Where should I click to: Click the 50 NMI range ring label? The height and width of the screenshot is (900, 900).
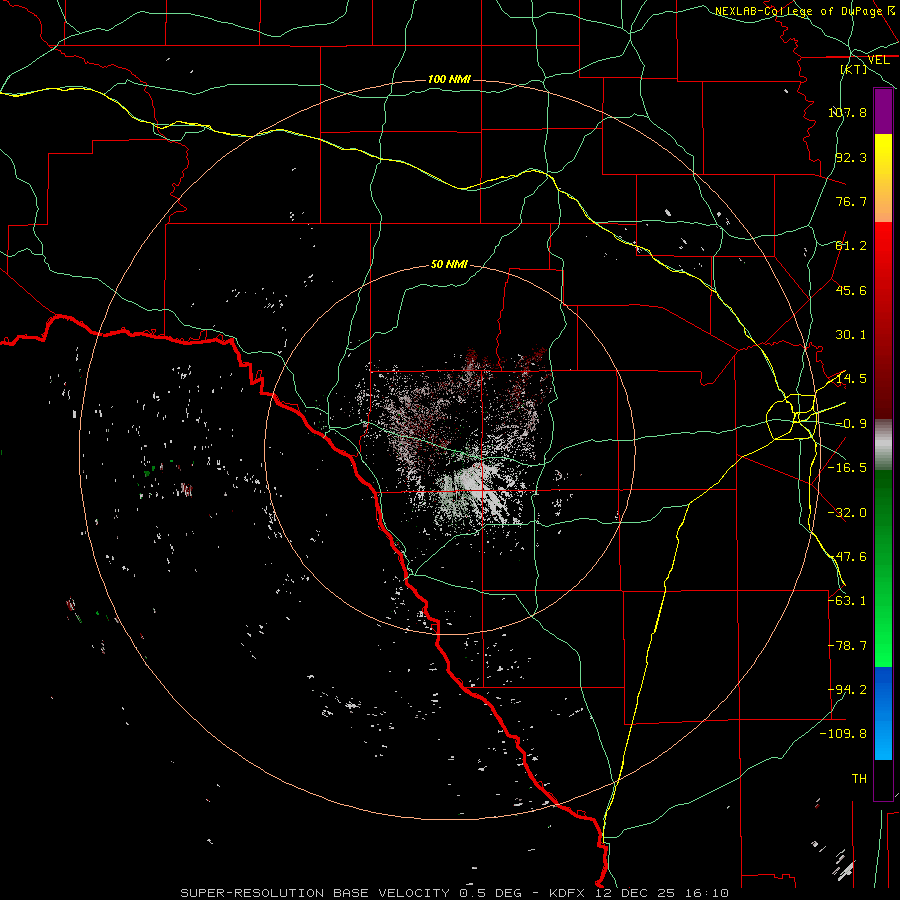click(x=449, y=264)
